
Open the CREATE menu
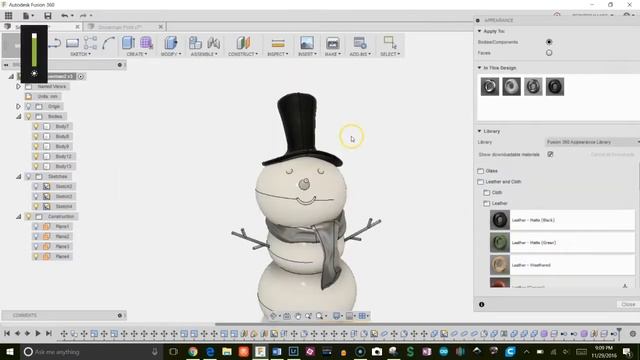click(137, 54)
